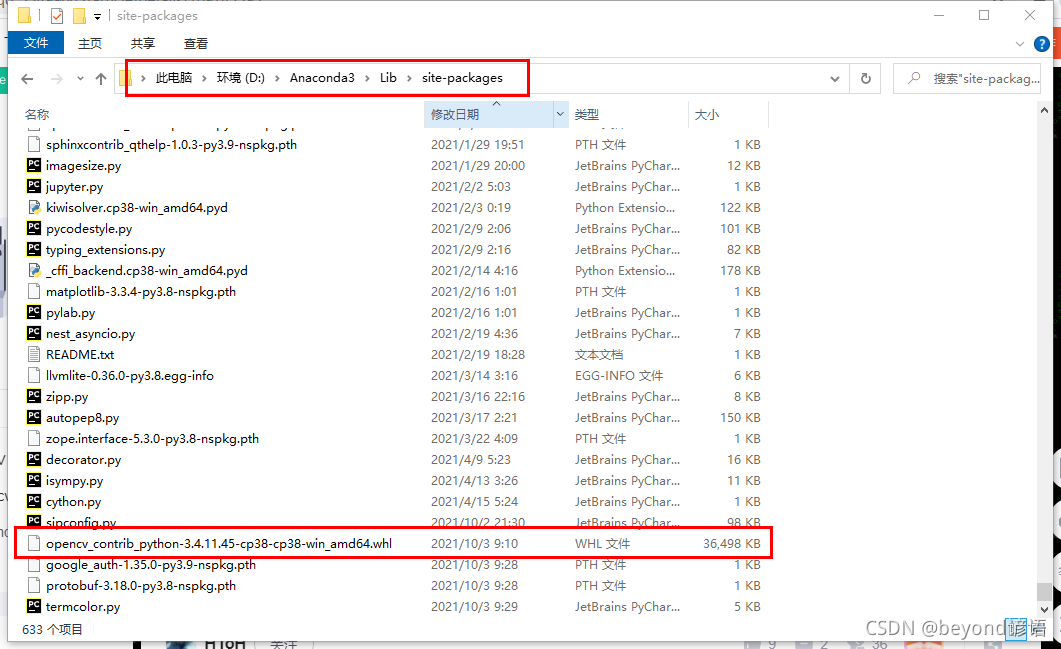
Task: Click the search site-packages input field
Action: point(968,79)
